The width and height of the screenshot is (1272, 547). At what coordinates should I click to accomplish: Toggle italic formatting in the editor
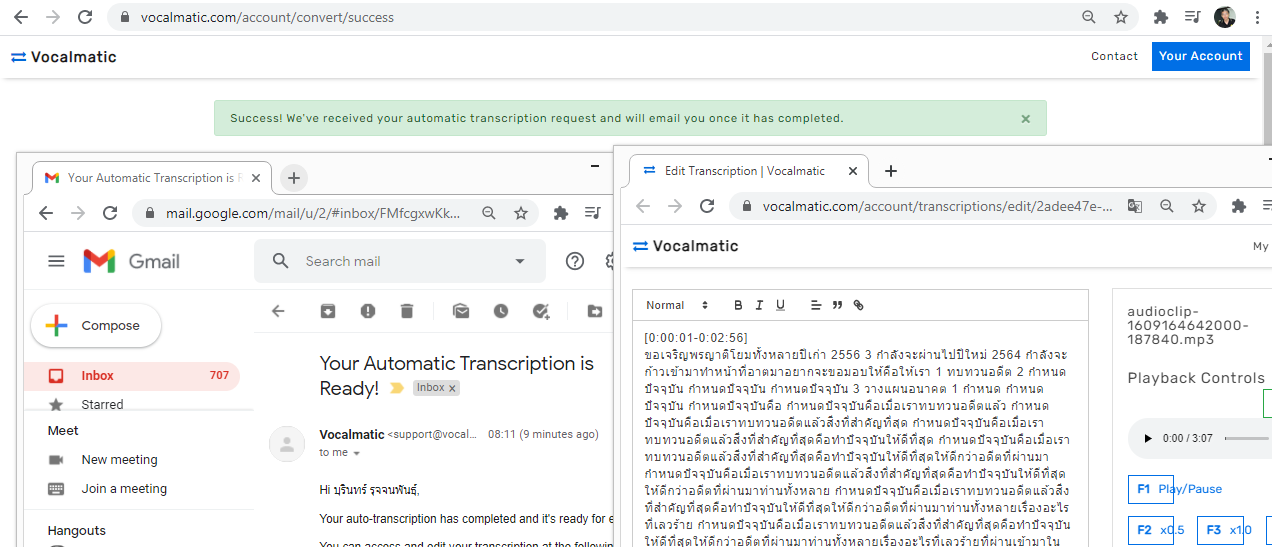[760, 305]
